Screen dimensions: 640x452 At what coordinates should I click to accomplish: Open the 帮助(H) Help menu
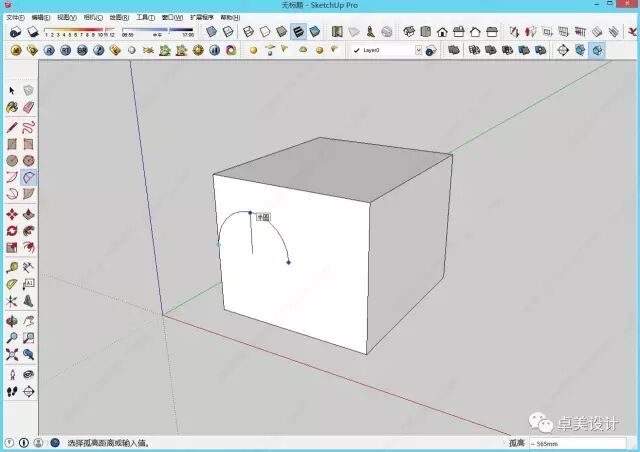[230, 18]
